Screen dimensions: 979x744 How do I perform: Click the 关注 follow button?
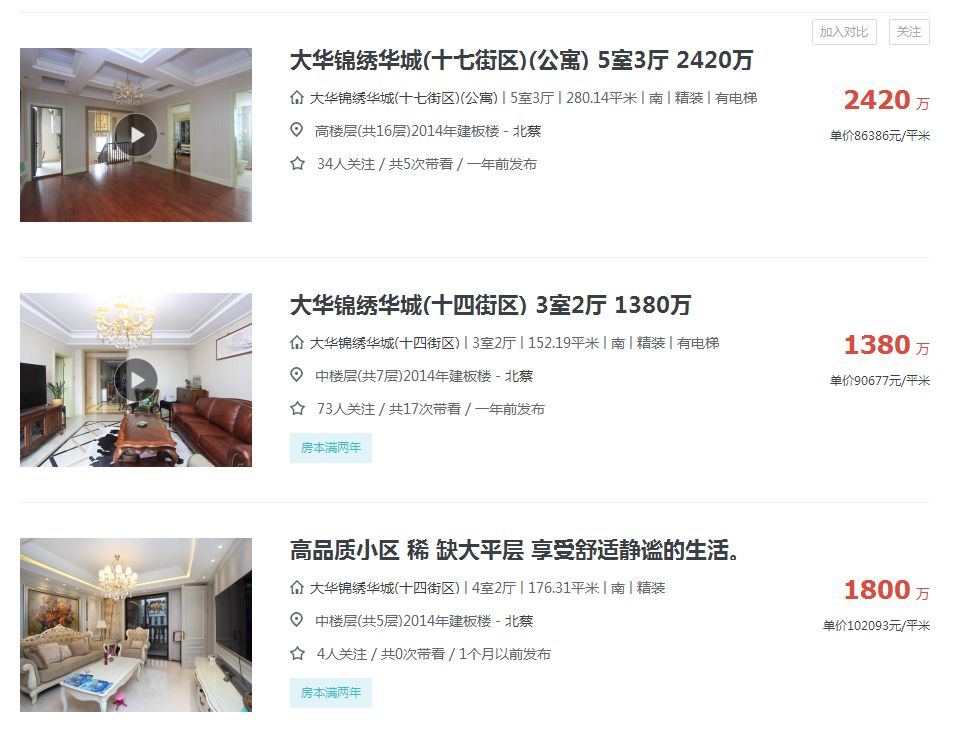pyautogui.click(x=908, y=32)
